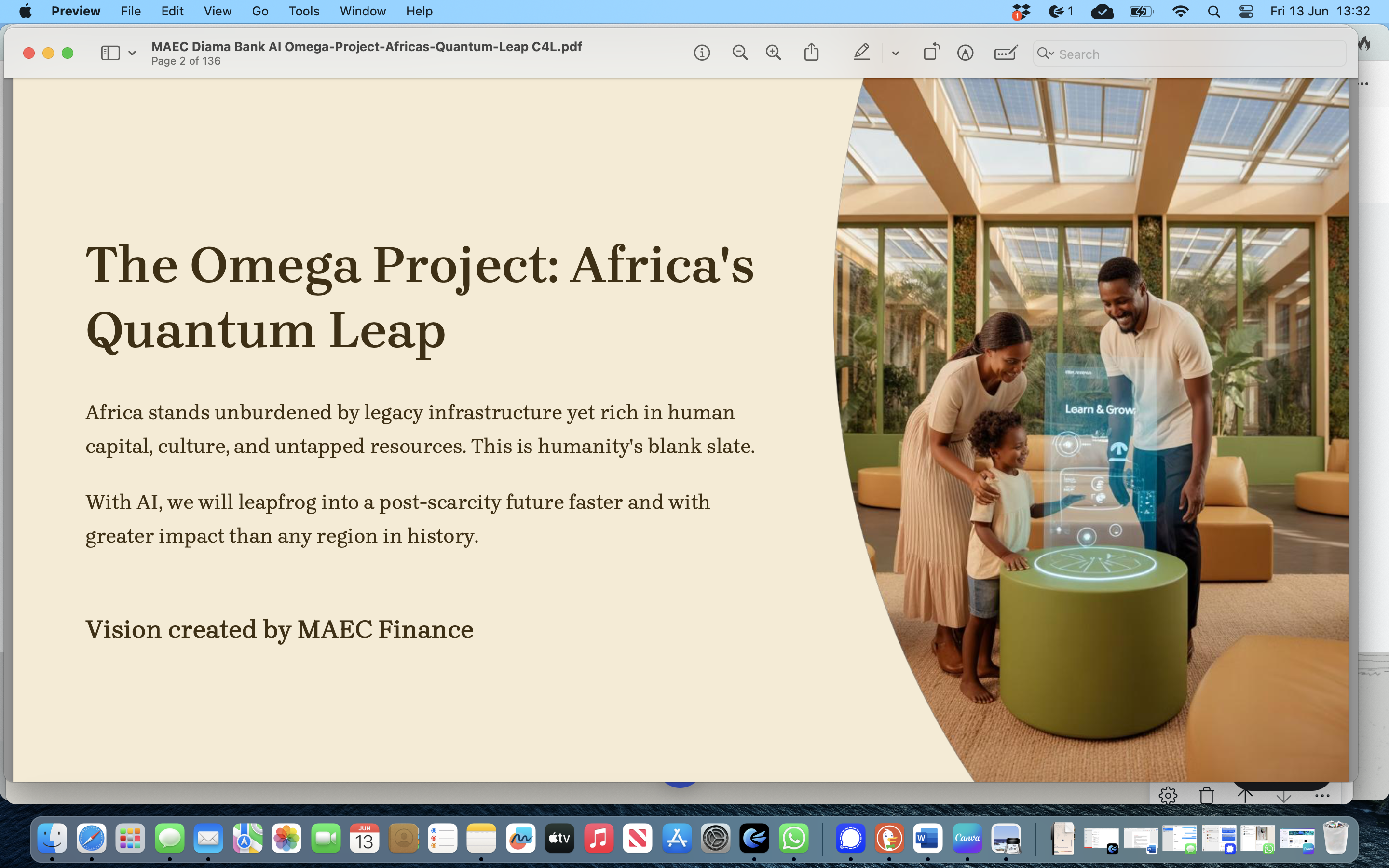
Task: Zoom in with the plus magnifier
Action: (x=773, y=54)
